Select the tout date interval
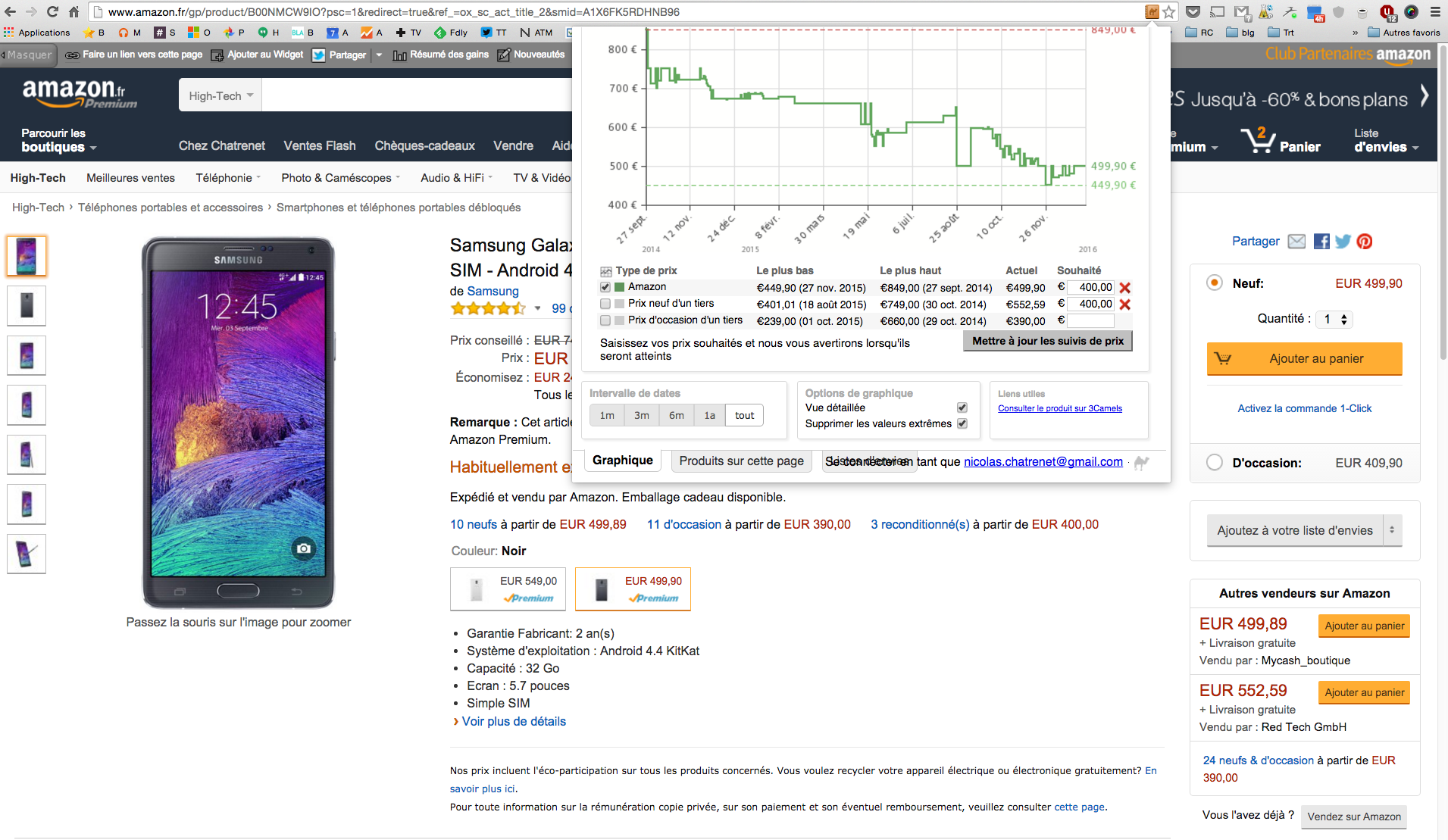 (x=744, y=415)
